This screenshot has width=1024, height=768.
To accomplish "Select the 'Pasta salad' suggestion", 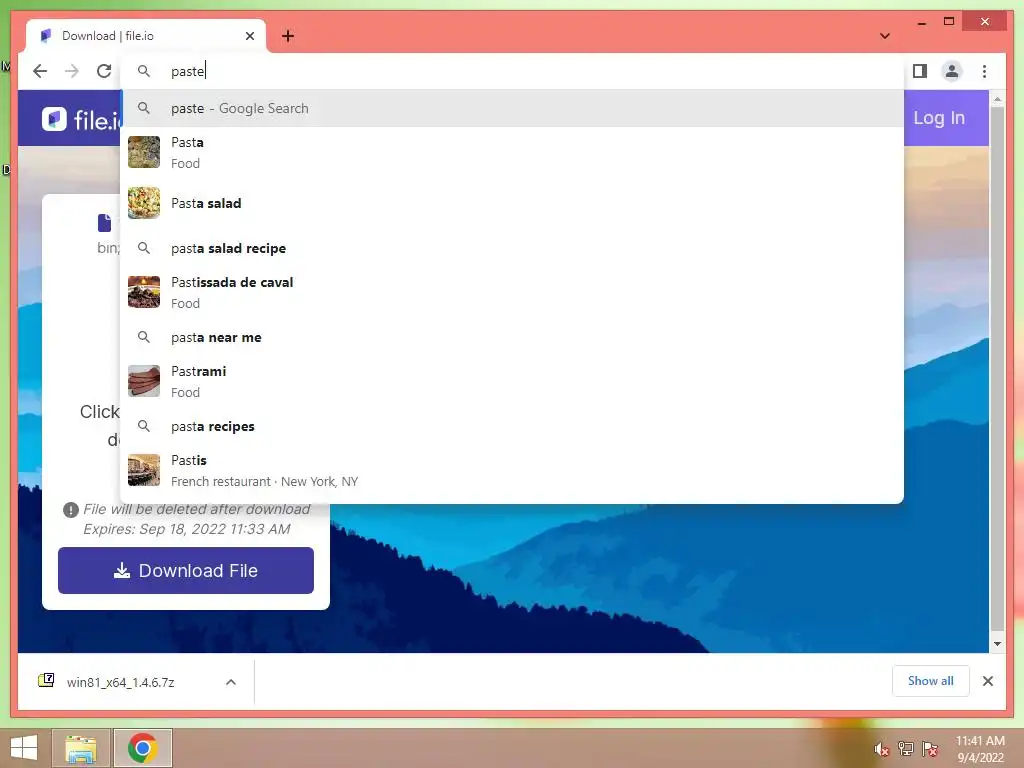I will 512,203.
